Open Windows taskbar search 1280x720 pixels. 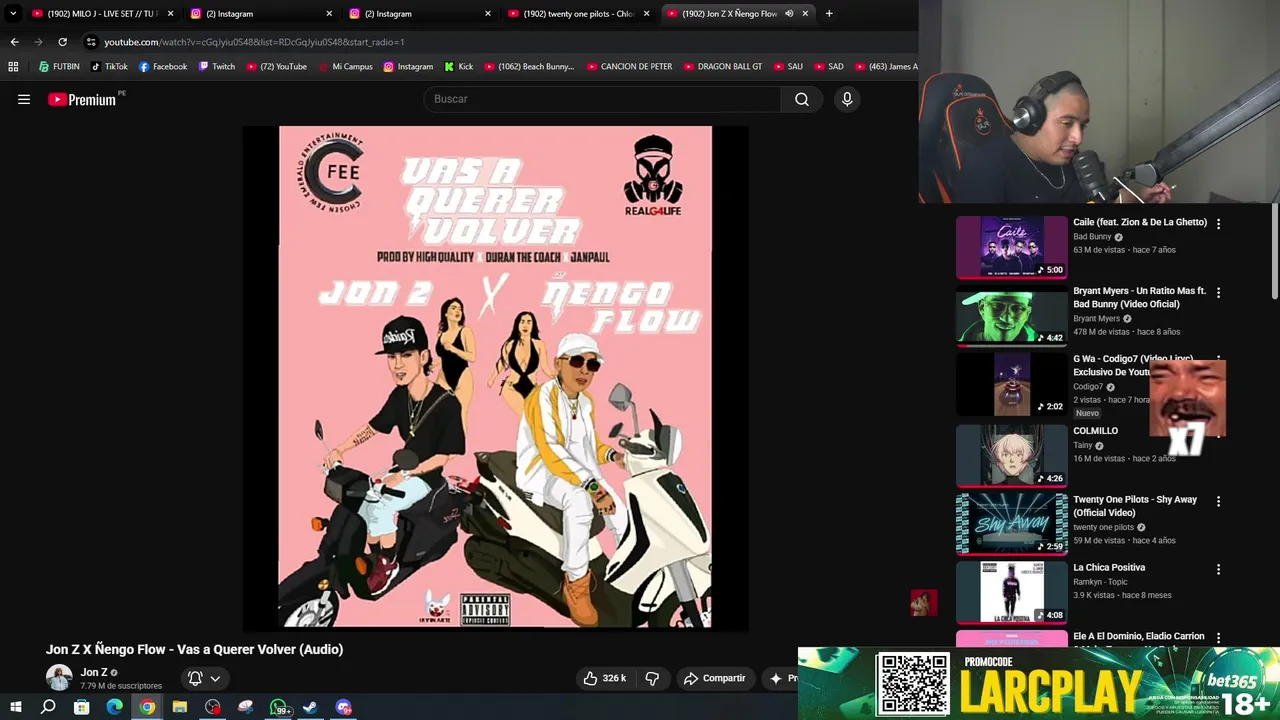tap(48, 707)
